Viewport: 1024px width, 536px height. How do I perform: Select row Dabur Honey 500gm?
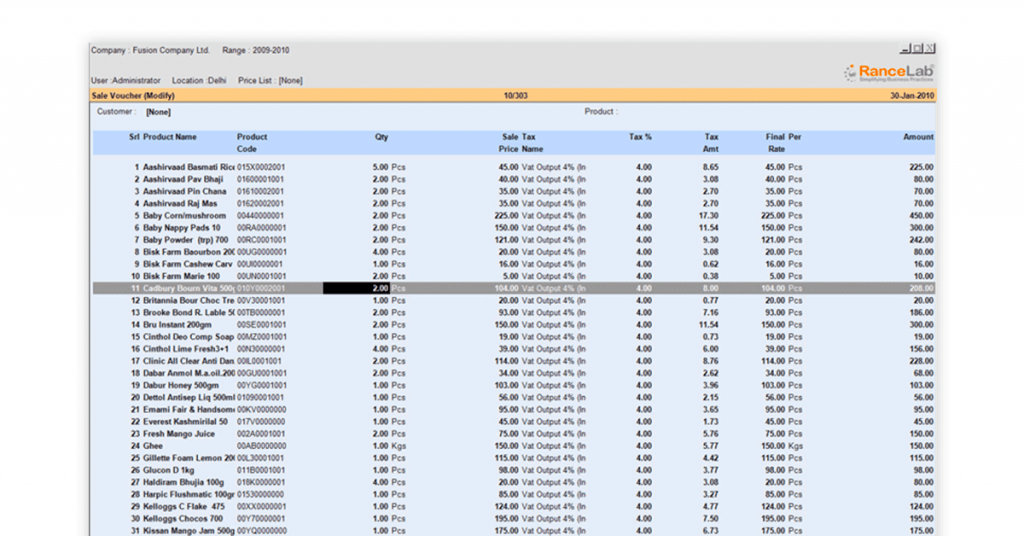pos(514,385)
